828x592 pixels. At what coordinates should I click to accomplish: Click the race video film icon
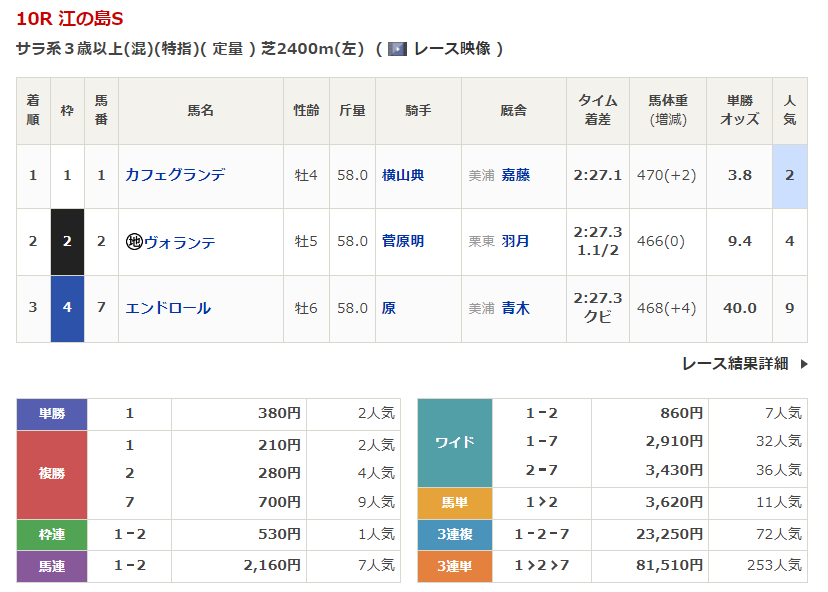coord(397,49)
